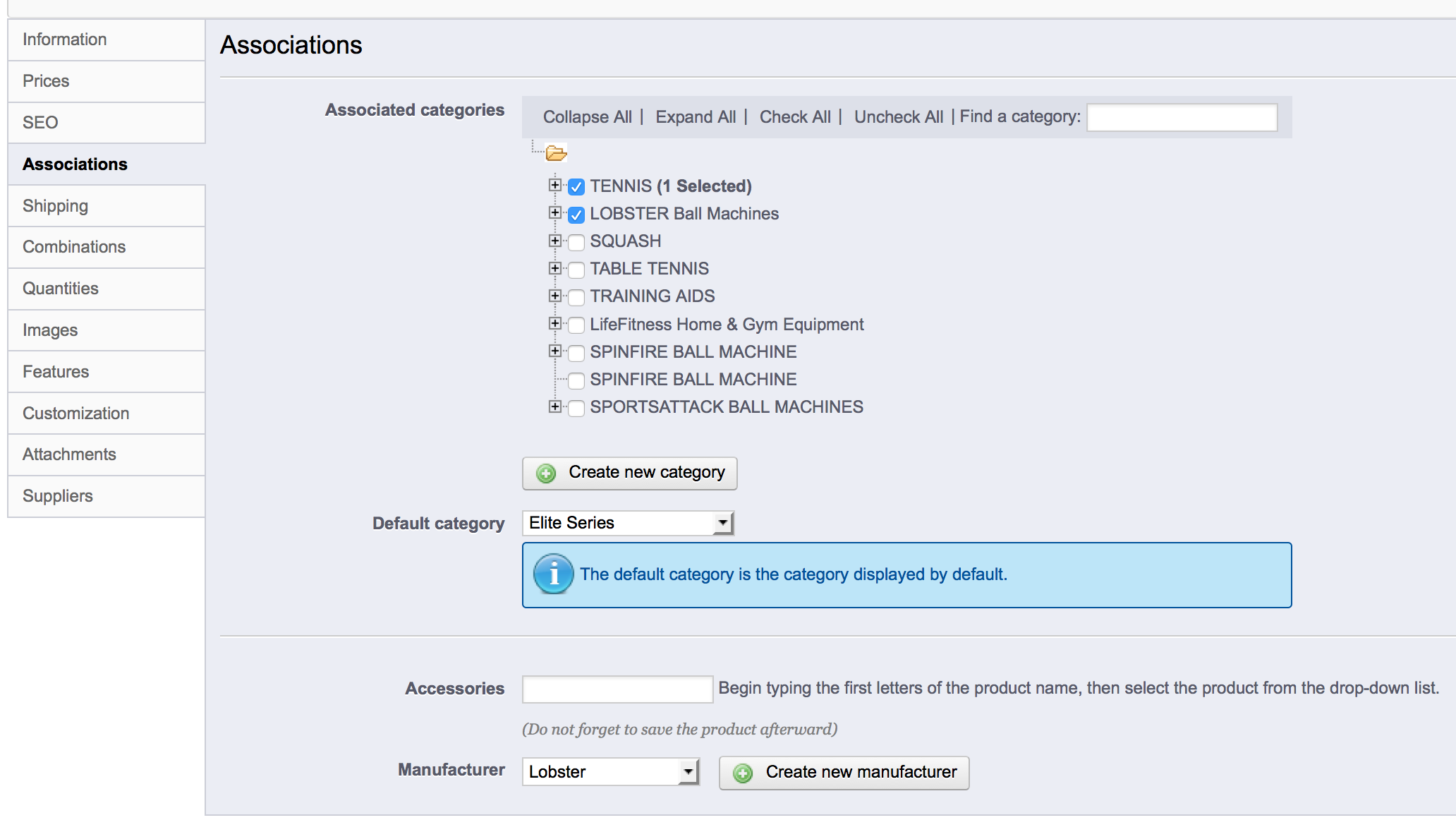This screenshot has width=1456, height=820.
Task: Click the Accessories text input
Action: coord(617,689)
